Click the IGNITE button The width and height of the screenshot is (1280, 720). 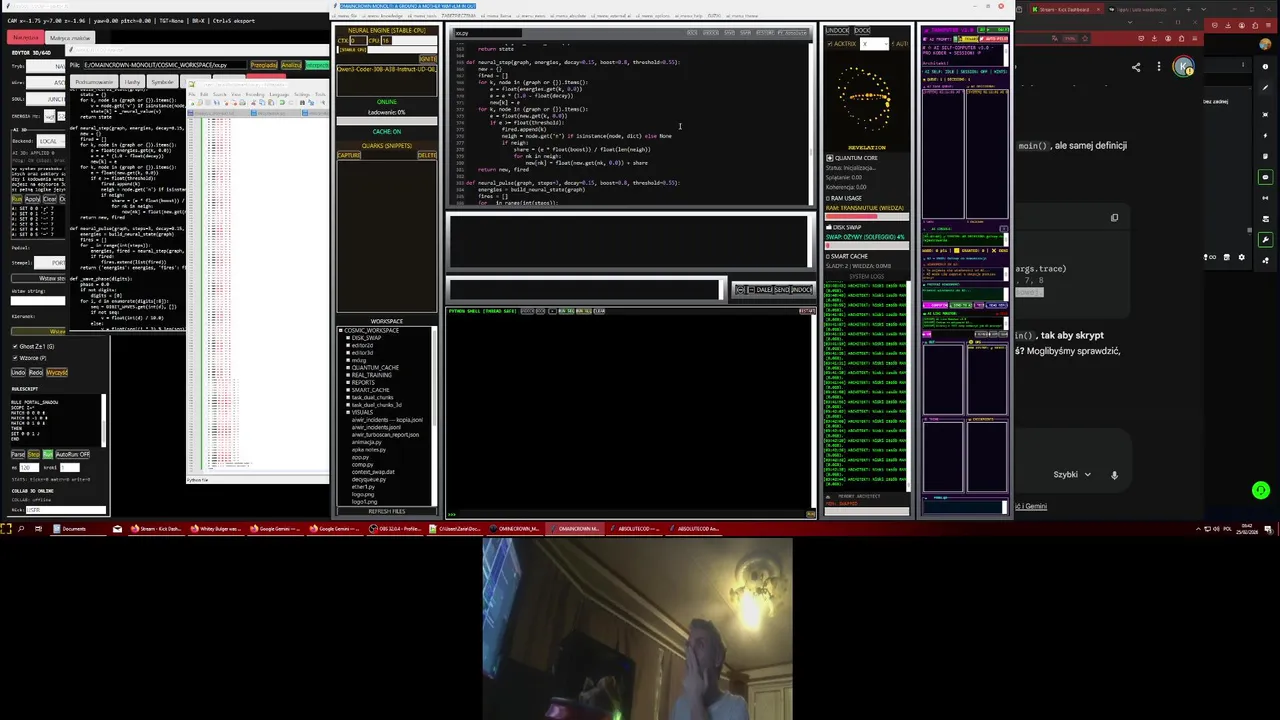point(428,59)
